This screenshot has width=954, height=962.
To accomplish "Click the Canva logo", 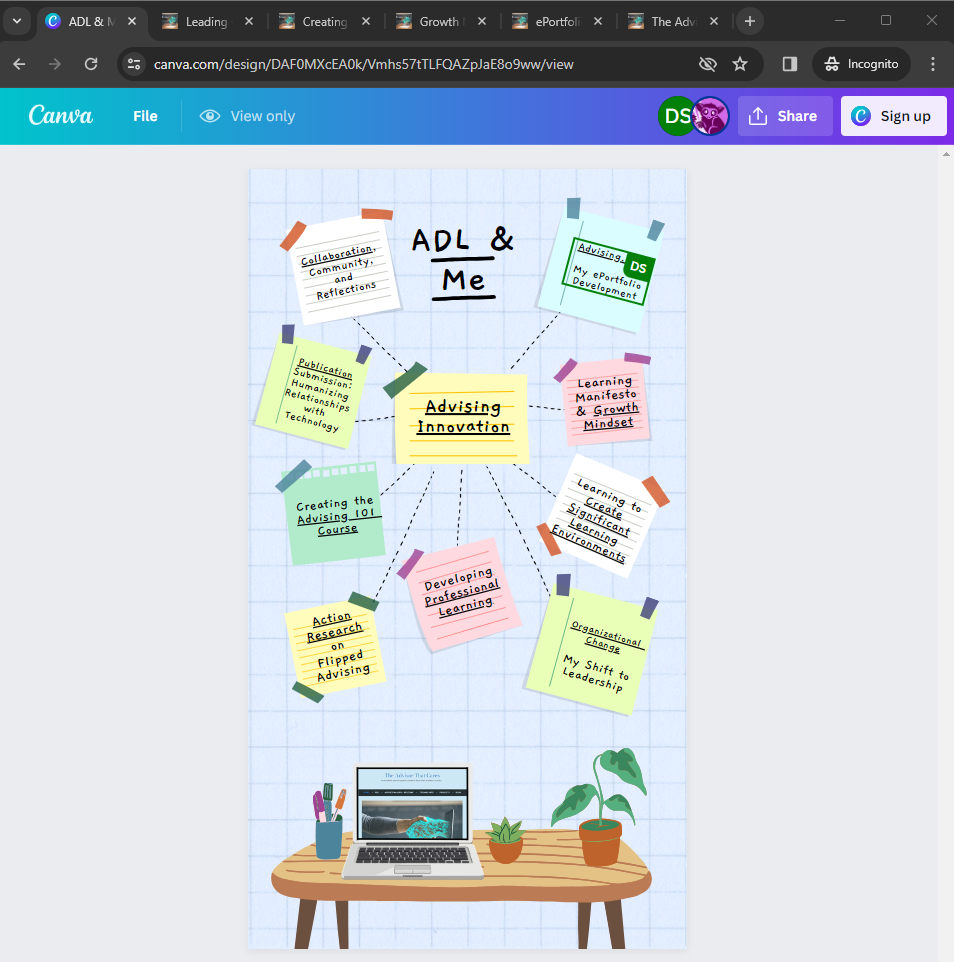I will click(61, 116).
